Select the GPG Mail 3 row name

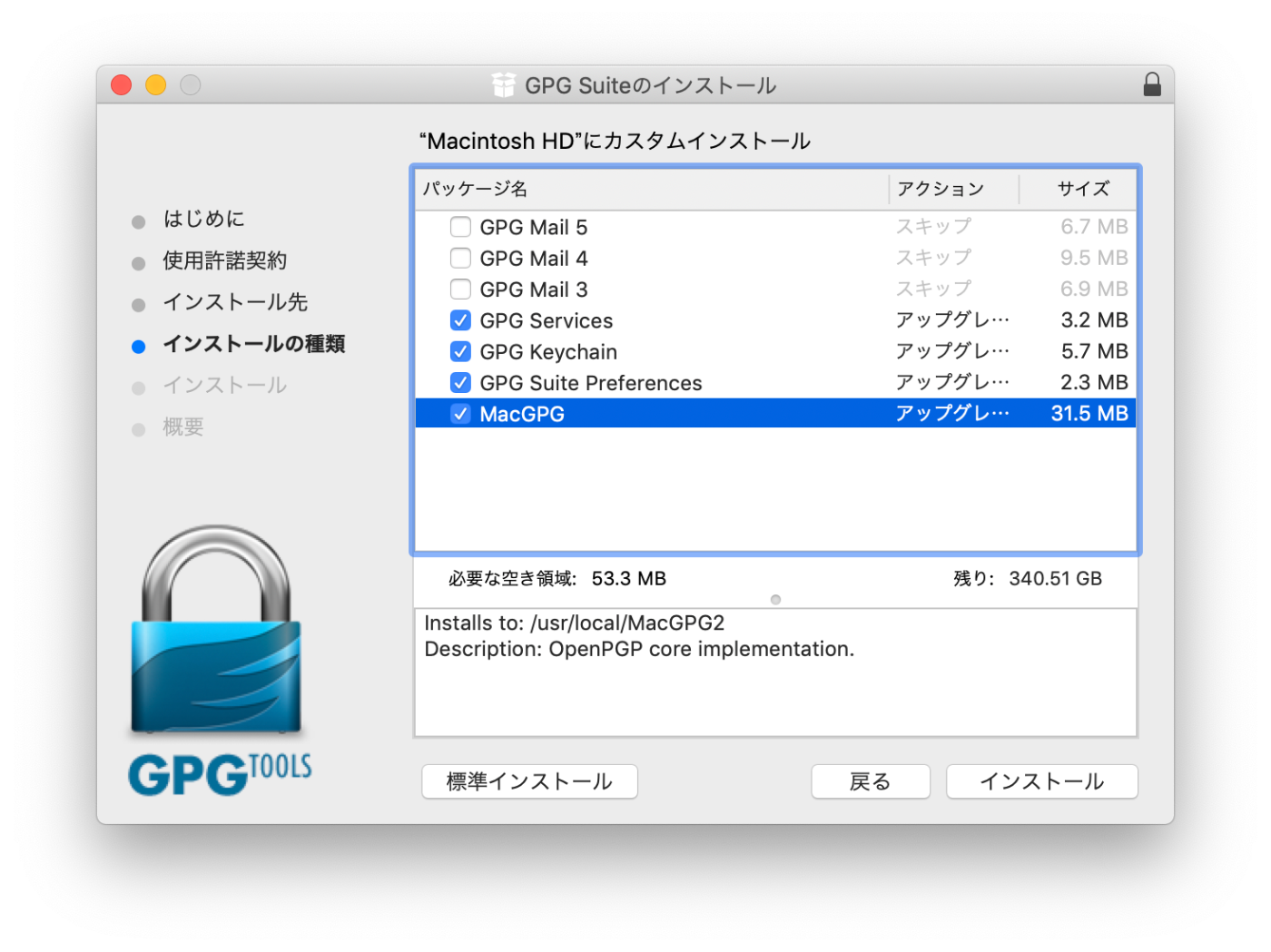point(534,290)
